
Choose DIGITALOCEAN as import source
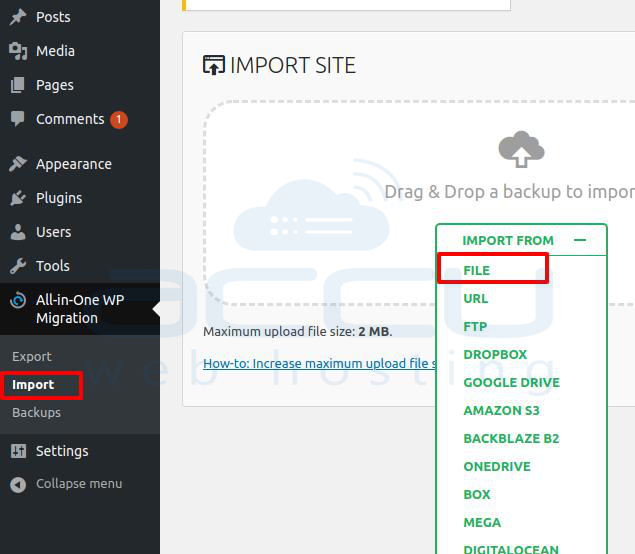click(511, 549)
